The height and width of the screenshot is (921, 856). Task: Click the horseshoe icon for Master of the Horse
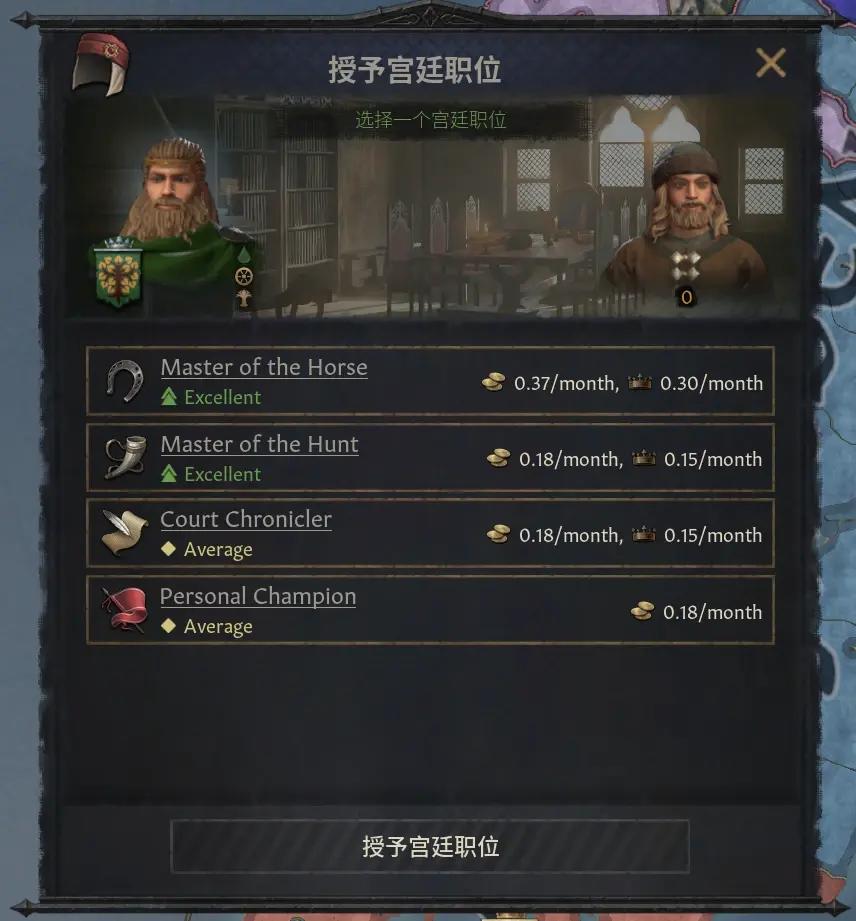tap(125, 381)
